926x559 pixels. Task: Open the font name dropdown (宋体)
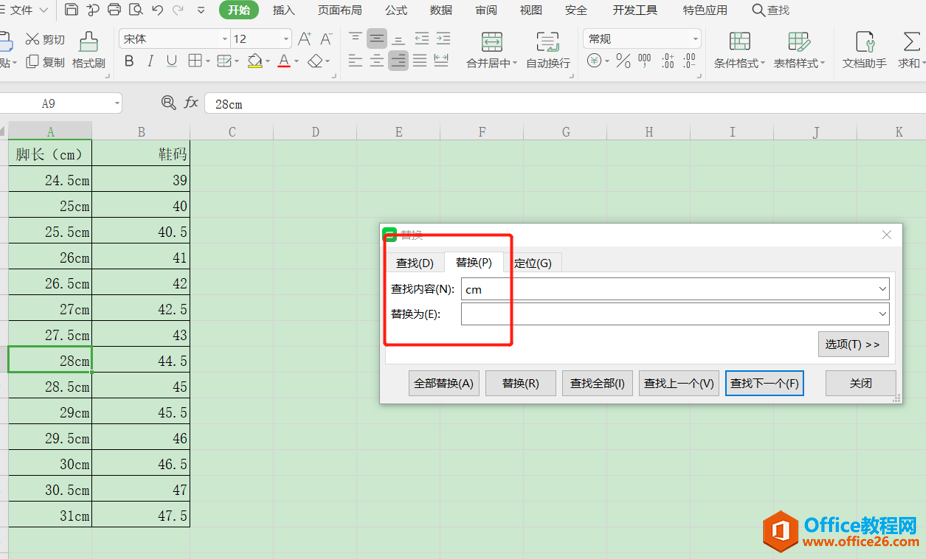tap(224, 39)
